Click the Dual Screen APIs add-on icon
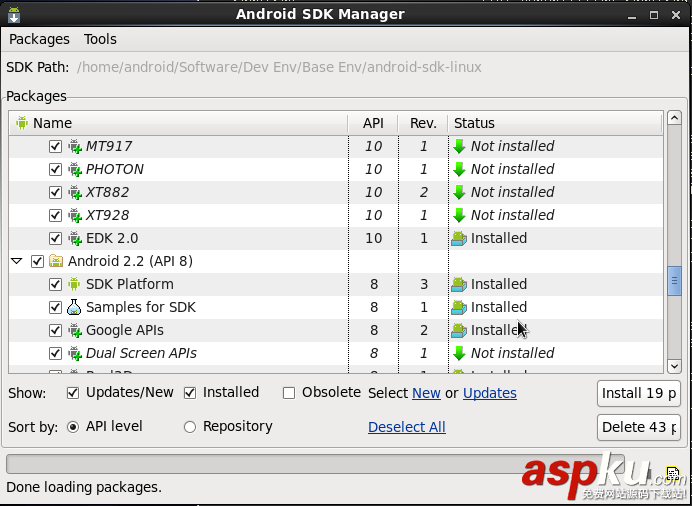 click(x=75, y=353)
